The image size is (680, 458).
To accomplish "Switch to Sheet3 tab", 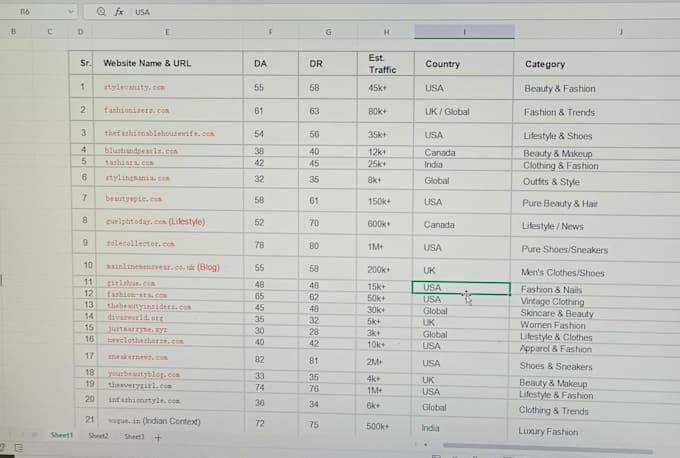I will click(x=134, y=437).
